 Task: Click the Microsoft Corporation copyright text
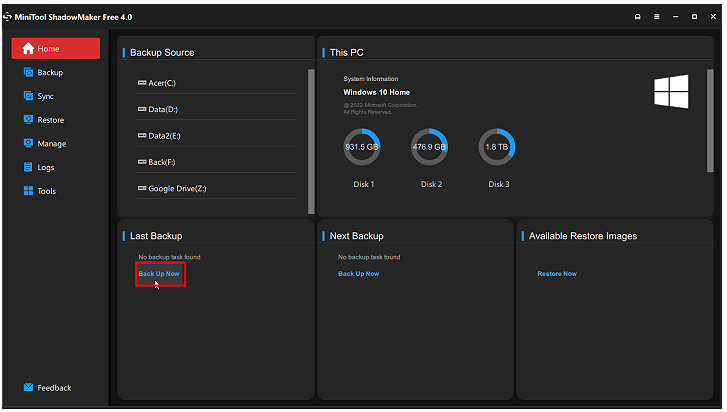pos(380,108)
